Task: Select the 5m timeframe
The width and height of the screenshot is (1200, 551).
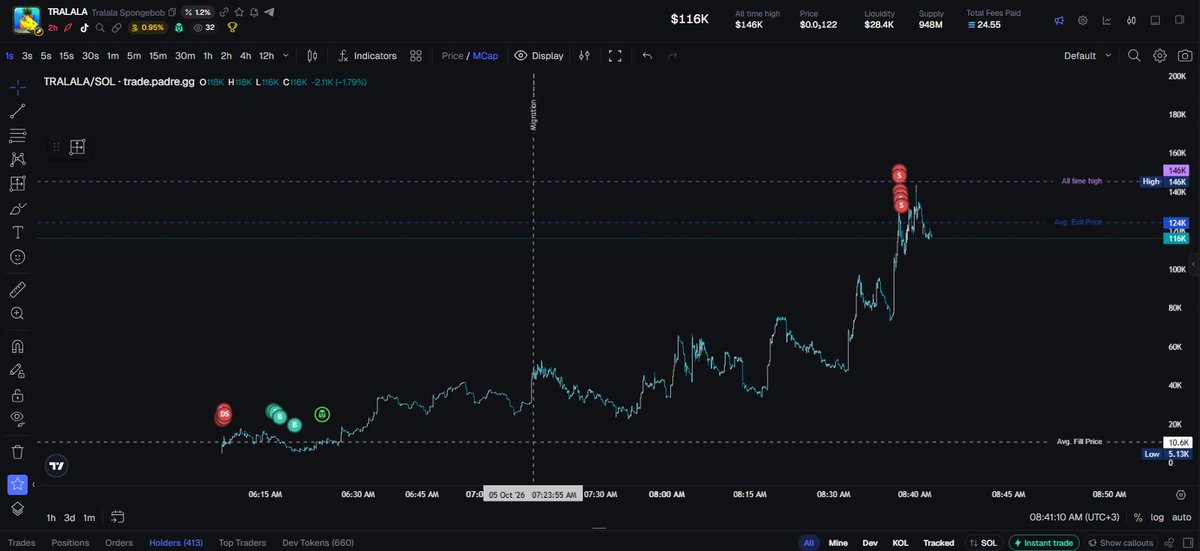Action: click(x=134, y=56)
